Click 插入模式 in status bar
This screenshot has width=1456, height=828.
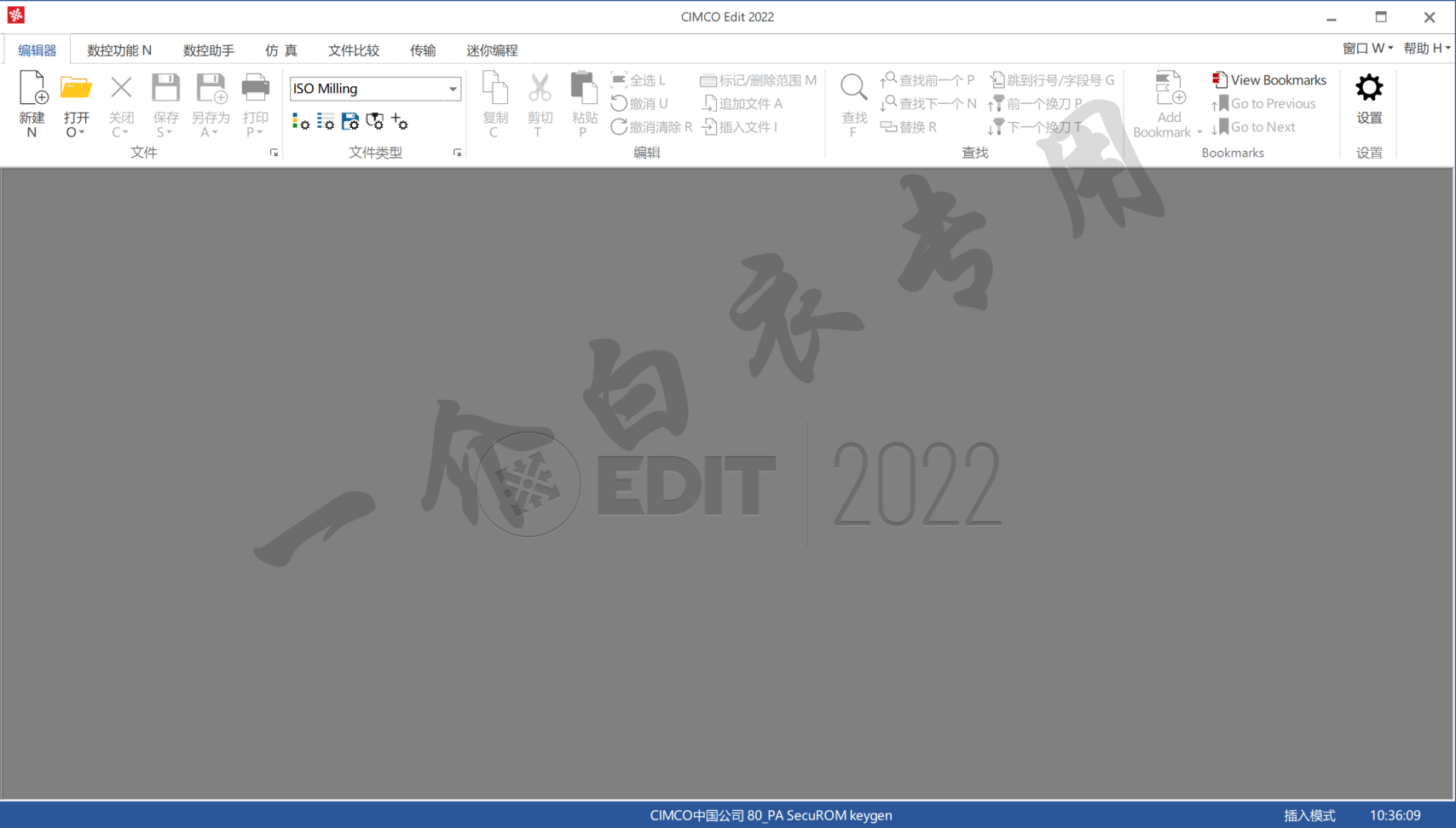(x=1309, y=815)
